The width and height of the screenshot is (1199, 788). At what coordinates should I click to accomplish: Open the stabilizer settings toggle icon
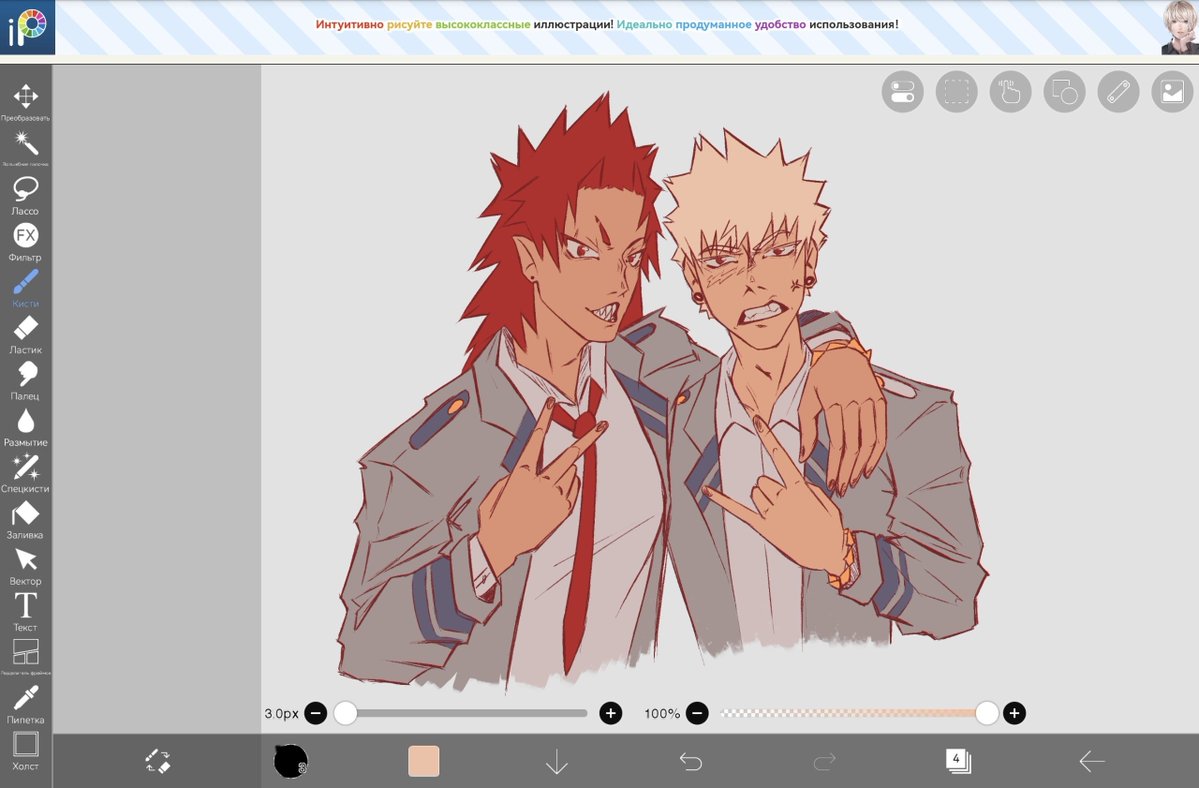click(x=902, y=92)
